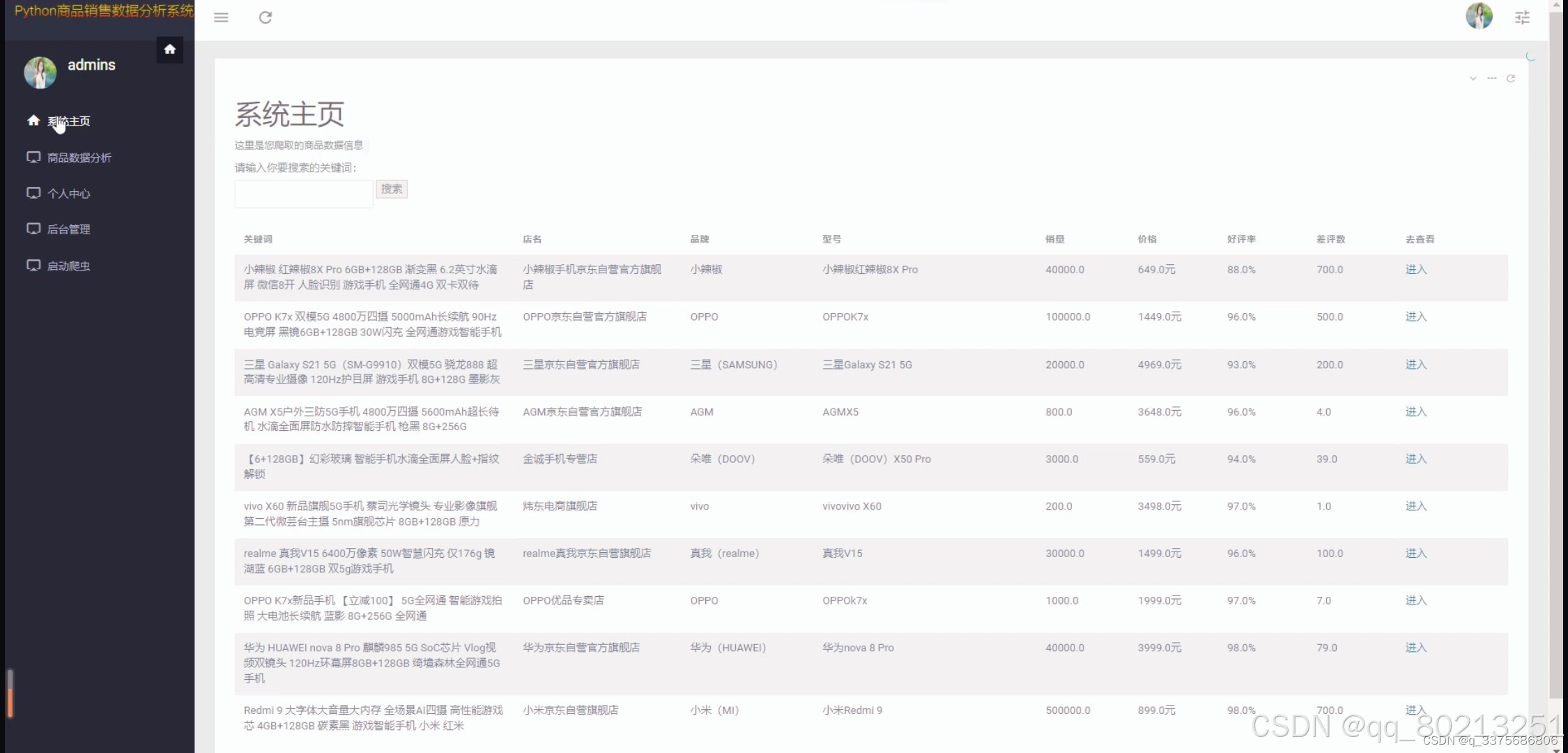Open 系统主页 in sidebar

click(x=68, y=121)
